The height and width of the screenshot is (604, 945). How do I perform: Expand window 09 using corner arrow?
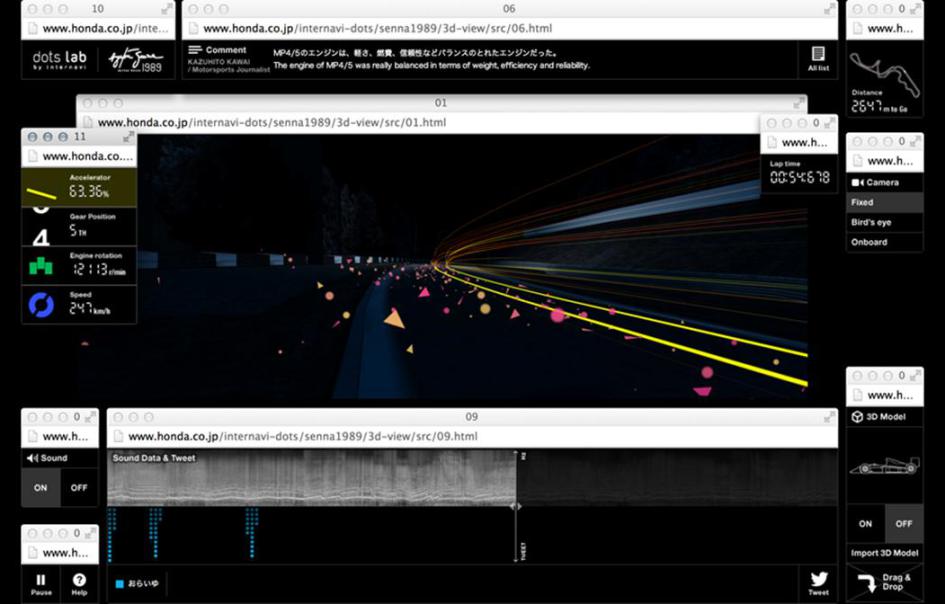[829, 417]
